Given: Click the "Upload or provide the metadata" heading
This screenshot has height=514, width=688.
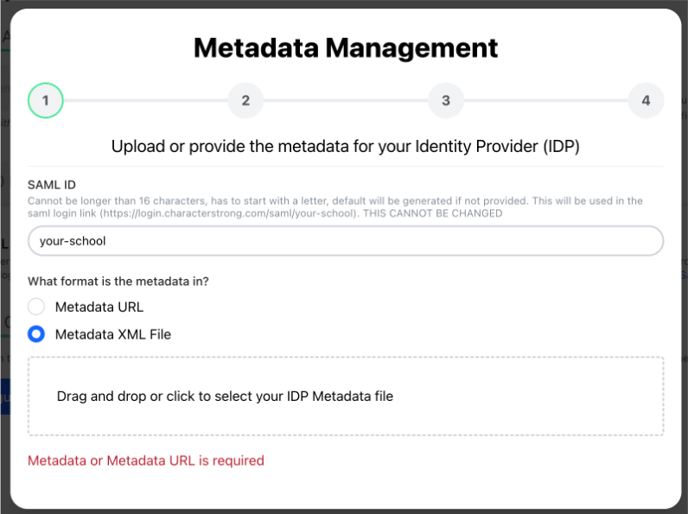Looking at the screenshot, I should (345, 146).
